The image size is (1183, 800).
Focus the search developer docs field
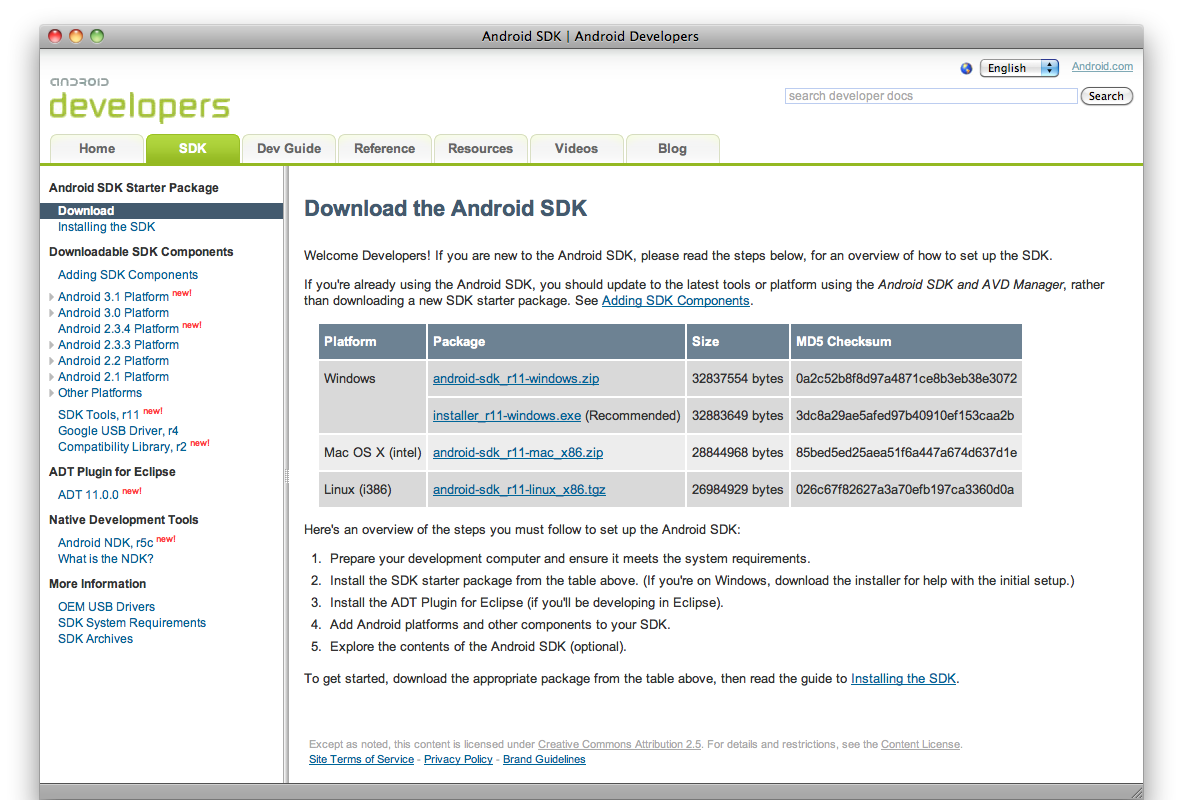[x=931, y=96]
